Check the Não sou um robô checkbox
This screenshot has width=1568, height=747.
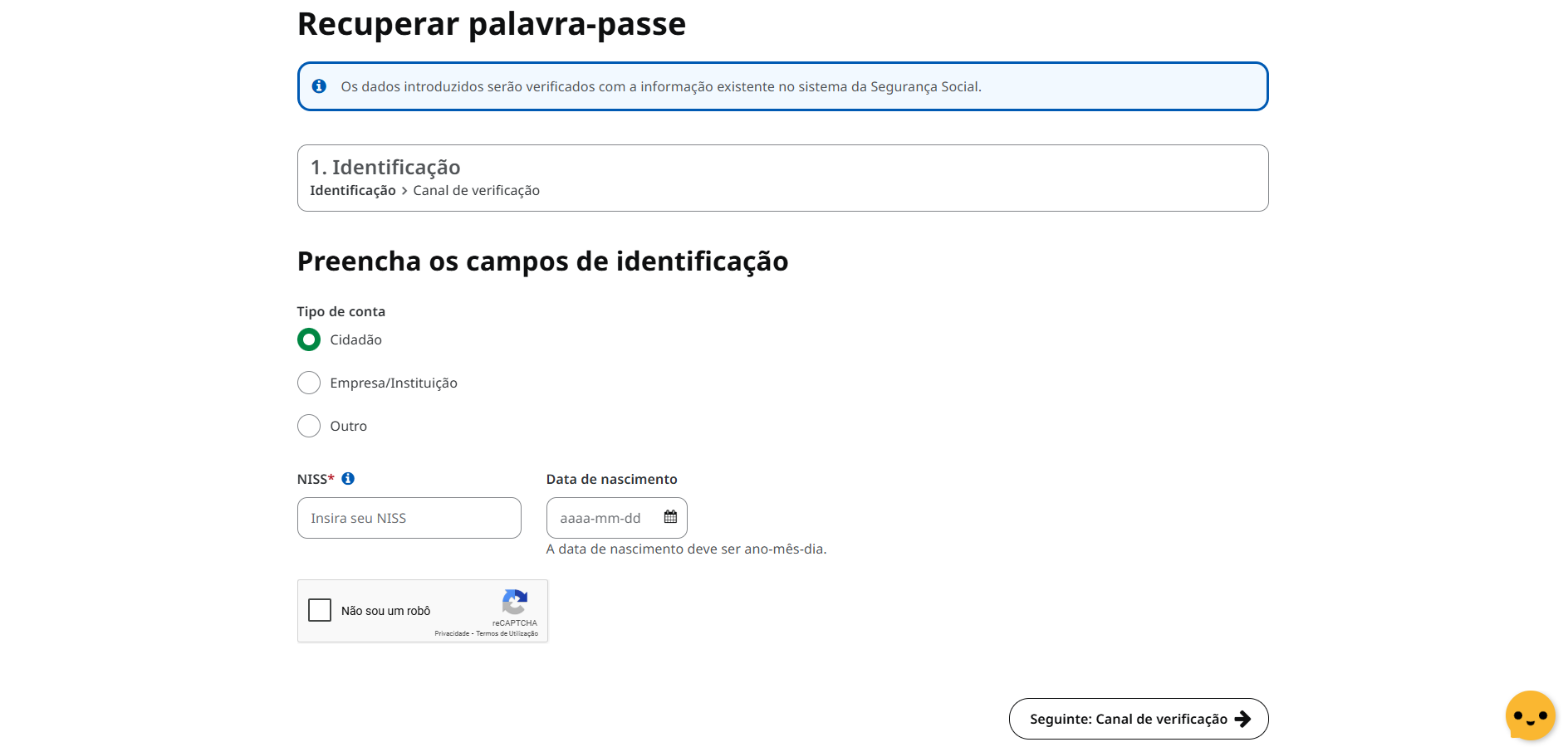point(319,610)
